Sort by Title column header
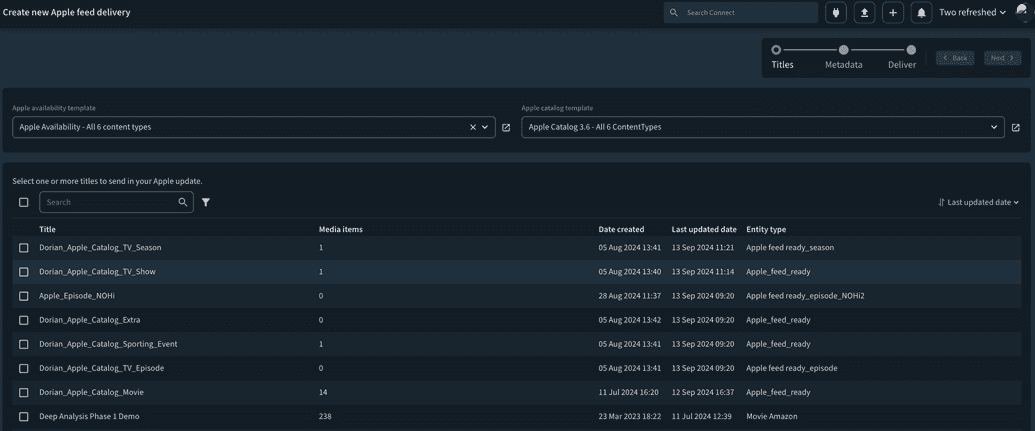This screenshot has width=1035, height=431. (48, 230)
